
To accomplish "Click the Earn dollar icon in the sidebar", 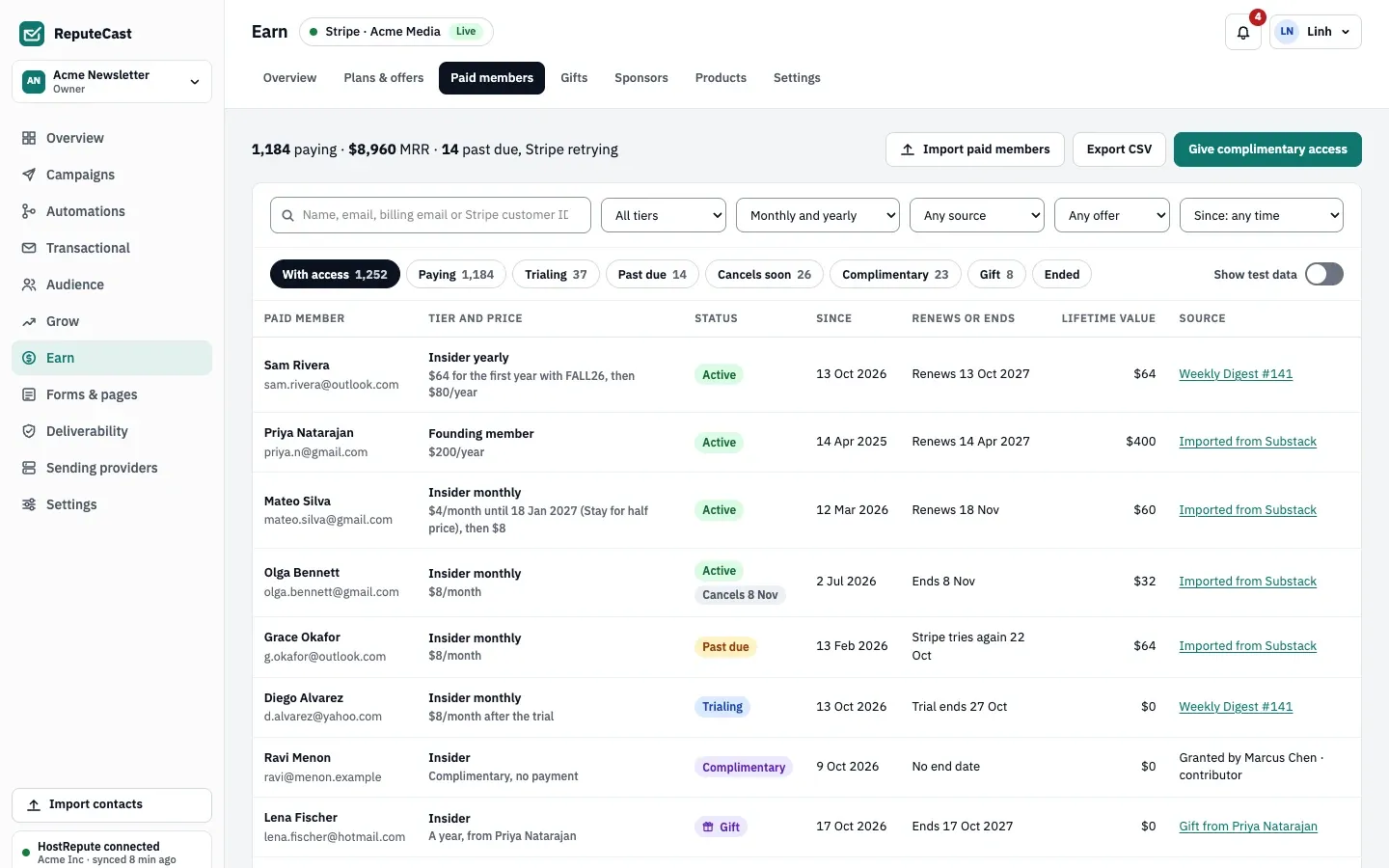I will click(29, 358).
